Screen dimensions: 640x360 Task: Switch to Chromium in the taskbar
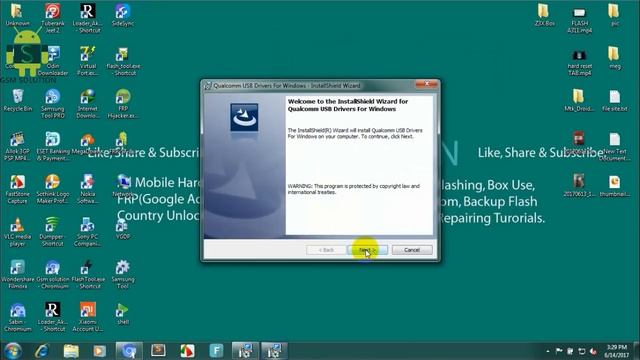(129, 351)
